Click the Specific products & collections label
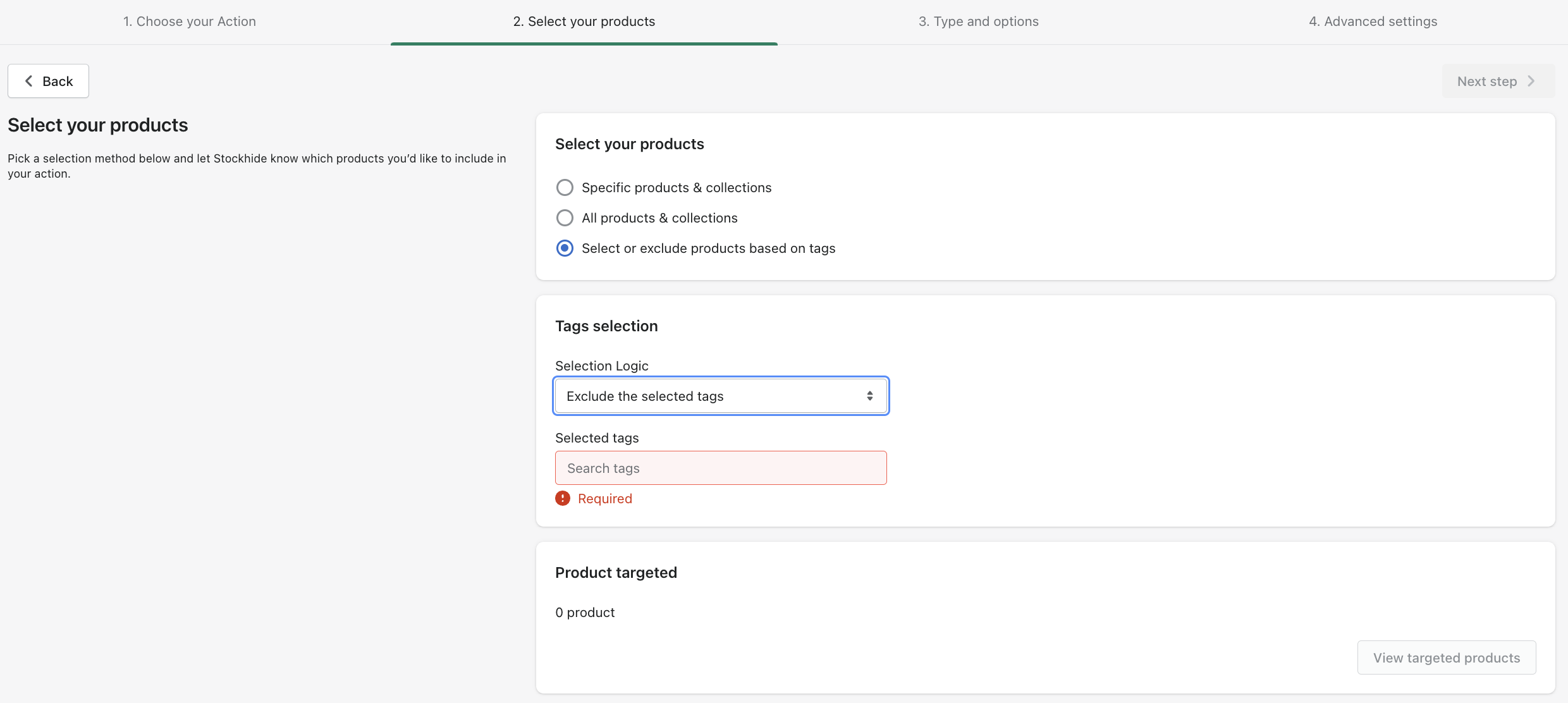 pos(676,187)
